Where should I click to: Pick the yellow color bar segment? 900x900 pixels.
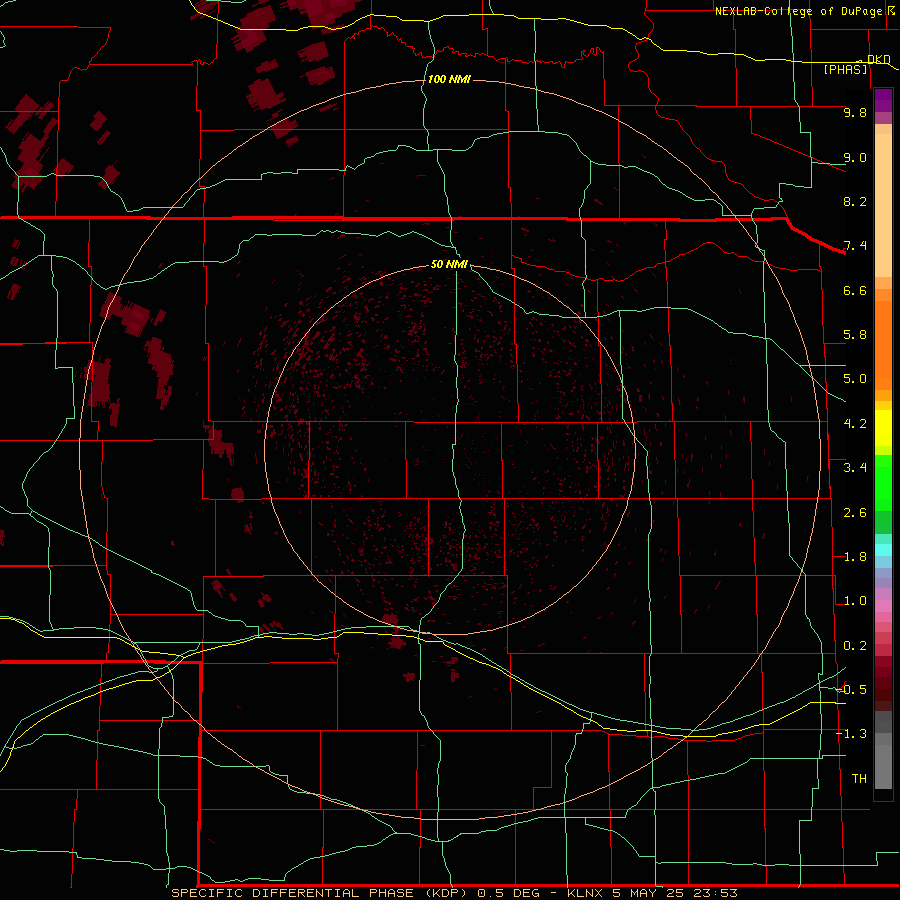coord(883,428)
